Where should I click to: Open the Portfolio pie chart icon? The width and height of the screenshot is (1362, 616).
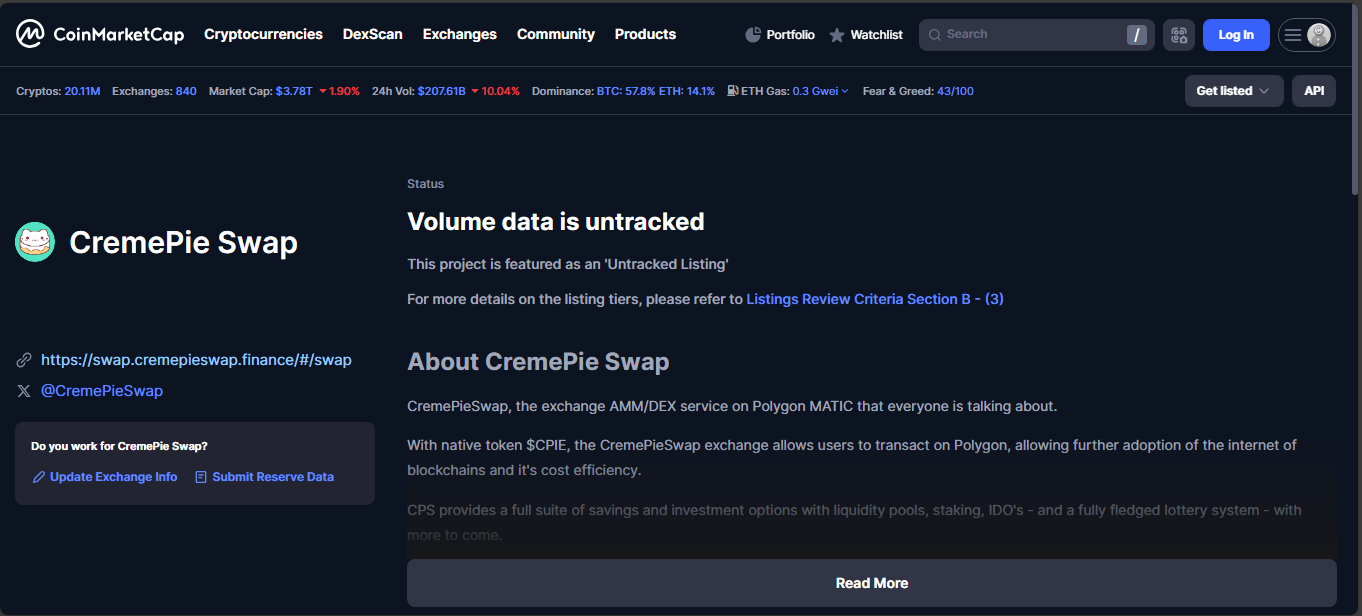coord(753,35)
